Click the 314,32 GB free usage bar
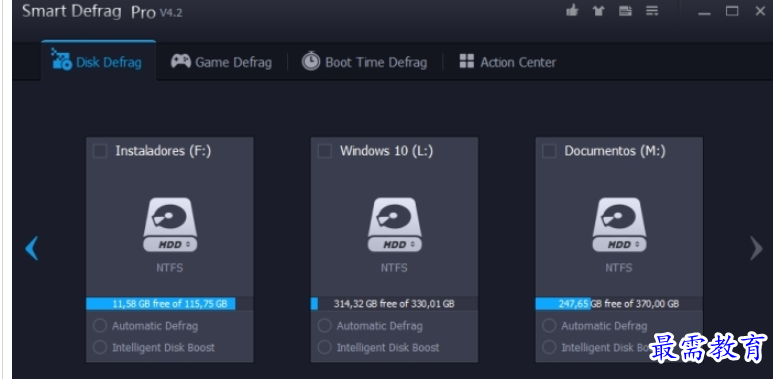 [x=394, y=304]
